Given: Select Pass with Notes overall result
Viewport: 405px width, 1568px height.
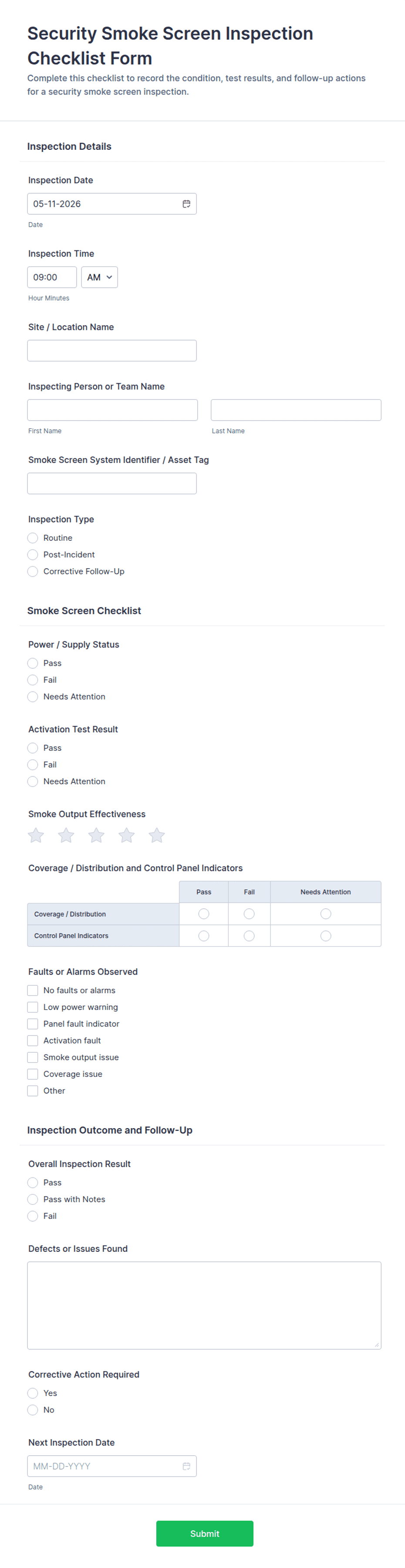Looking at the screenshot, I should [33, 1199].
